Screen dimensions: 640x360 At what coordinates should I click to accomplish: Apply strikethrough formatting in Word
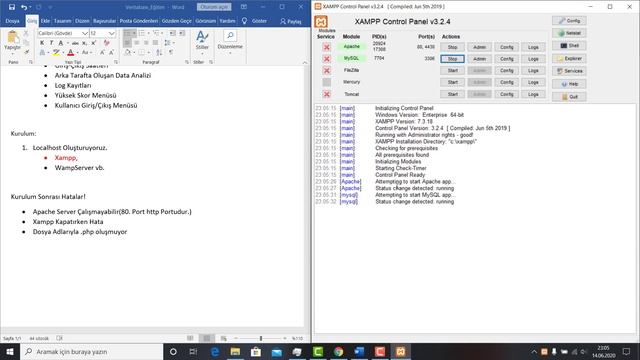(75, 43)
